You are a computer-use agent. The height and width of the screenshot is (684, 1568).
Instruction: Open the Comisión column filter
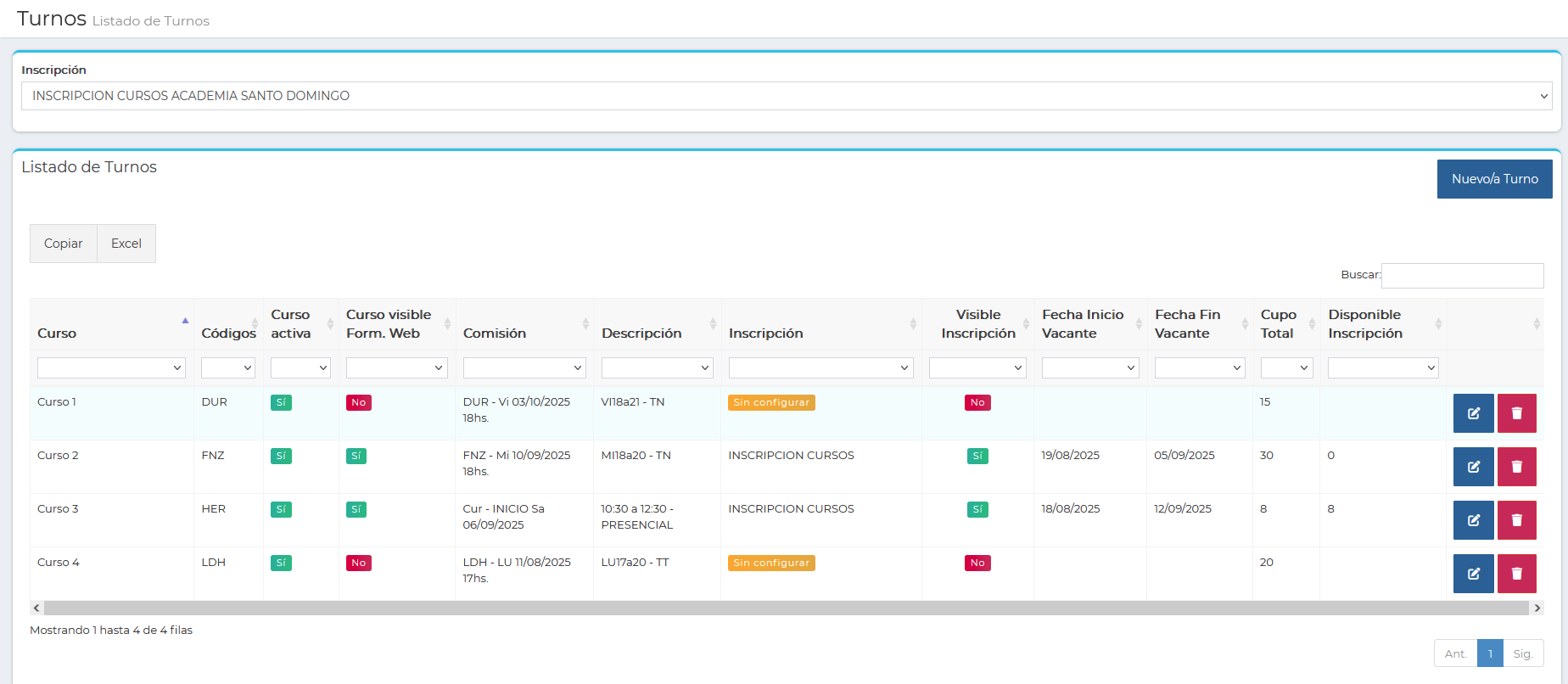[524, 367]
